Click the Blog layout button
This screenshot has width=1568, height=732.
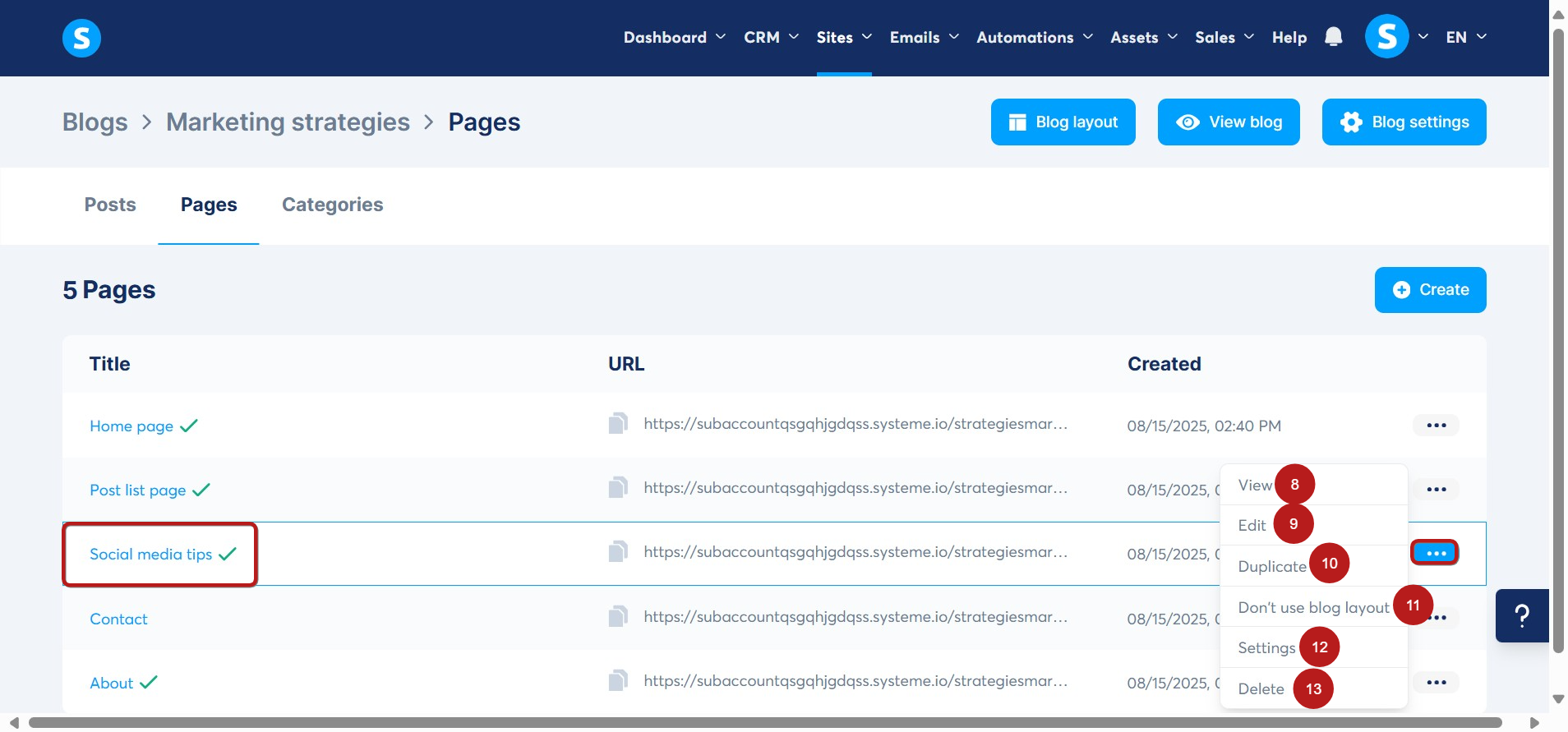pos(1063,122)
